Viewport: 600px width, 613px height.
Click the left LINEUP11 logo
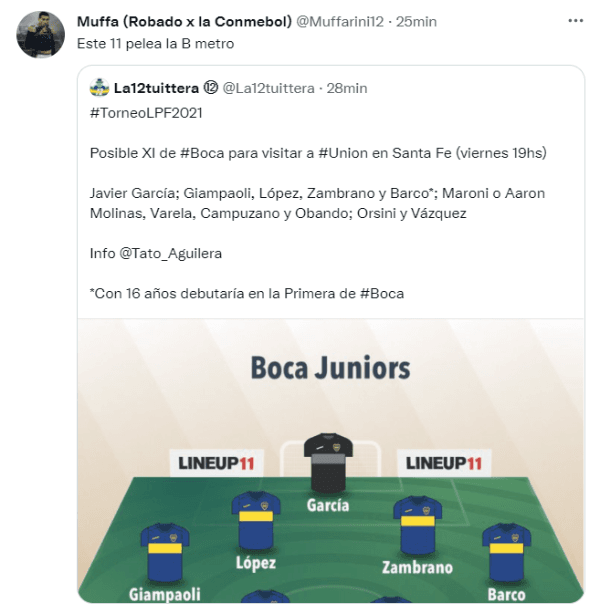pos(217,463)
